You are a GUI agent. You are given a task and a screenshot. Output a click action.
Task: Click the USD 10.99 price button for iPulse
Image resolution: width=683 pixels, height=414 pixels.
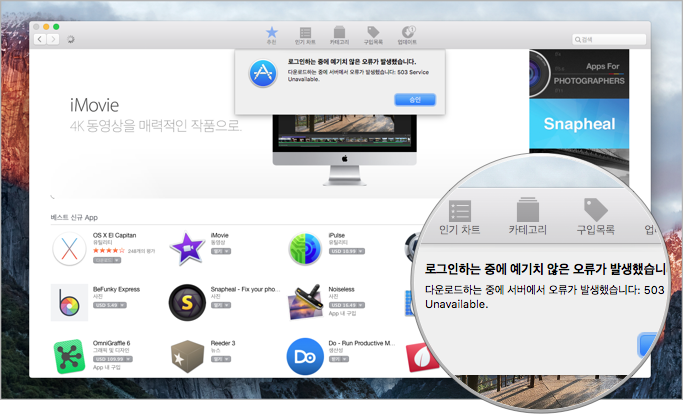tap(346, 251)
